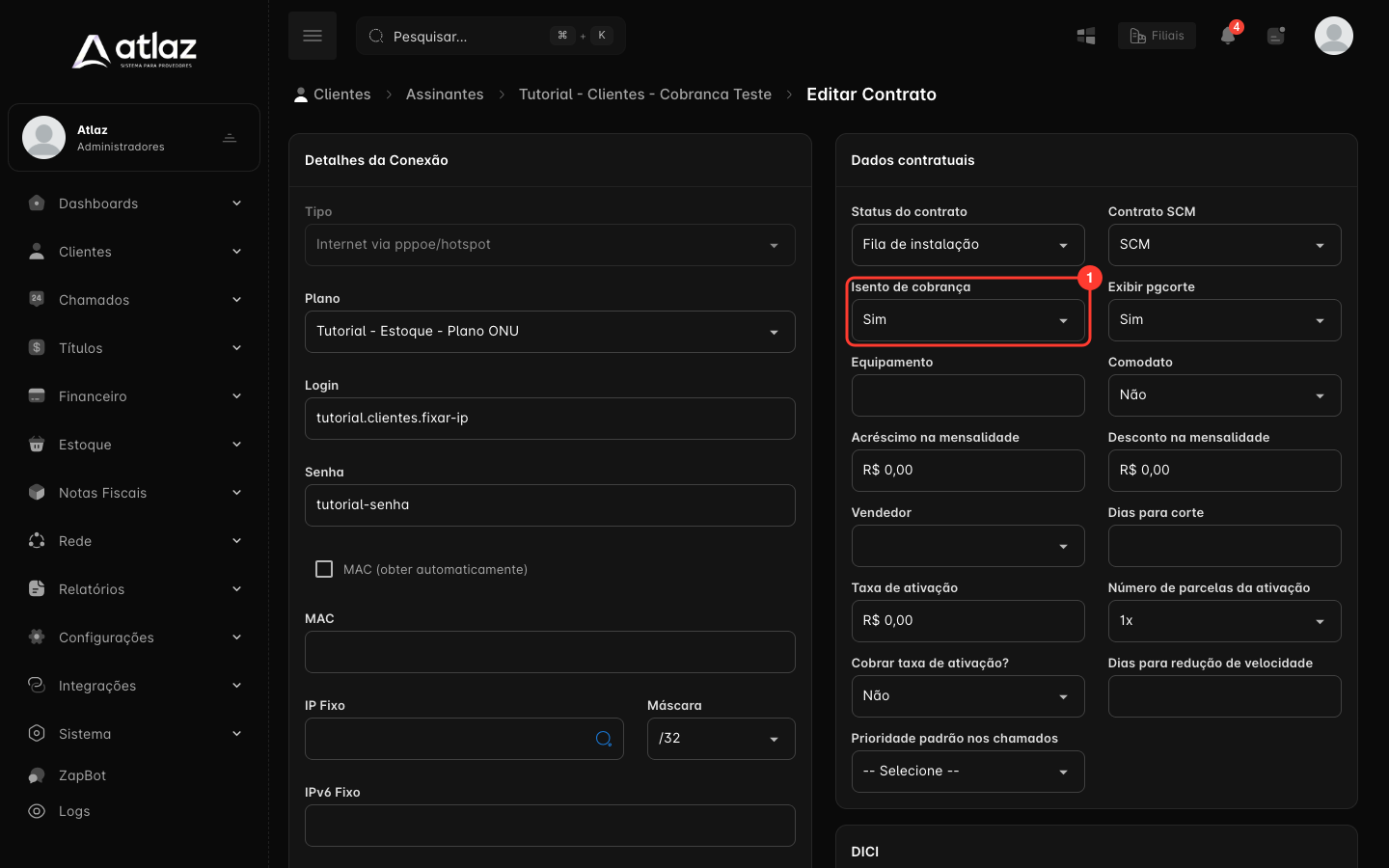Open Tutorial - Clientes - Cobranca Teste breadcrumb
The image size is (1389, 868).
click(645, 95)
